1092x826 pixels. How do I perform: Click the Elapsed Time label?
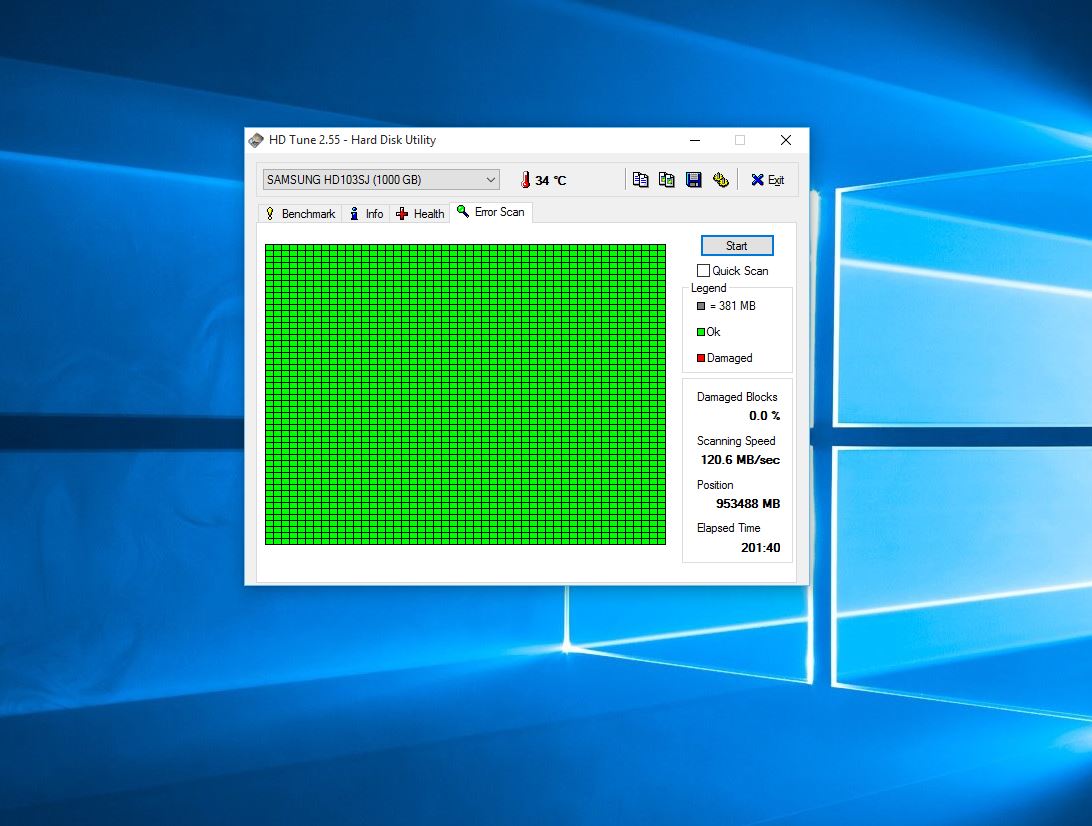[x=728, y=528]
